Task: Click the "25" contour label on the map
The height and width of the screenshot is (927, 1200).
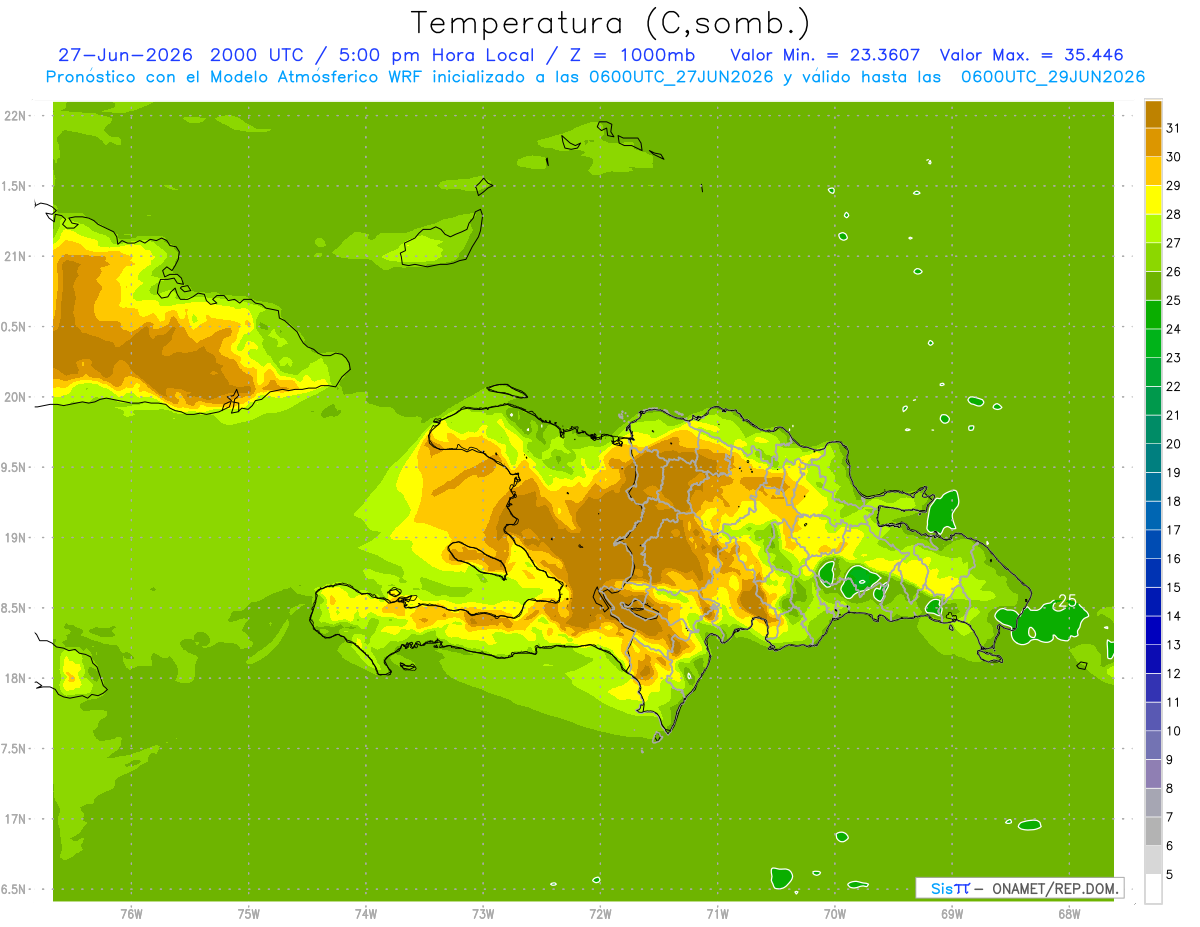Action: [x=1067, y=601]
